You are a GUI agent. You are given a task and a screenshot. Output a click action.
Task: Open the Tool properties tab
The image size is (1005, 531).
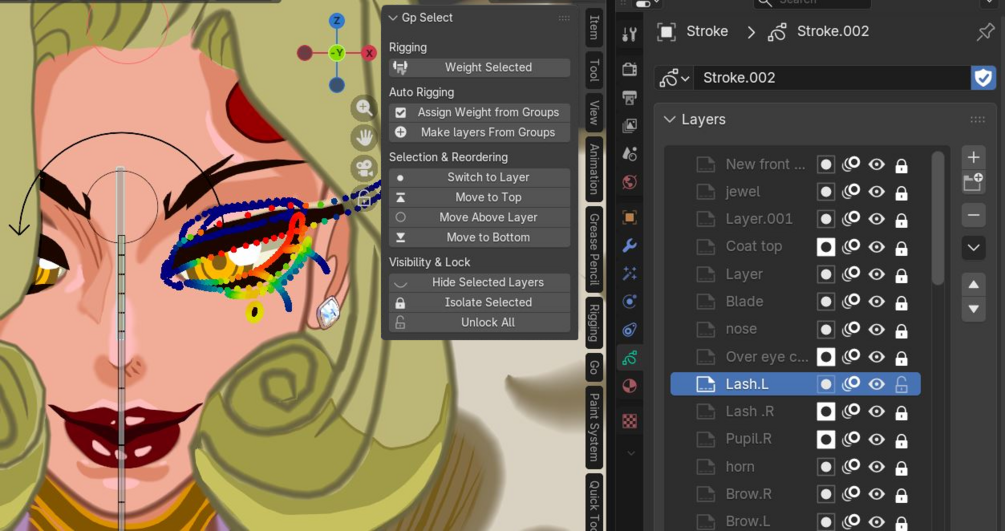pos(629,35)
